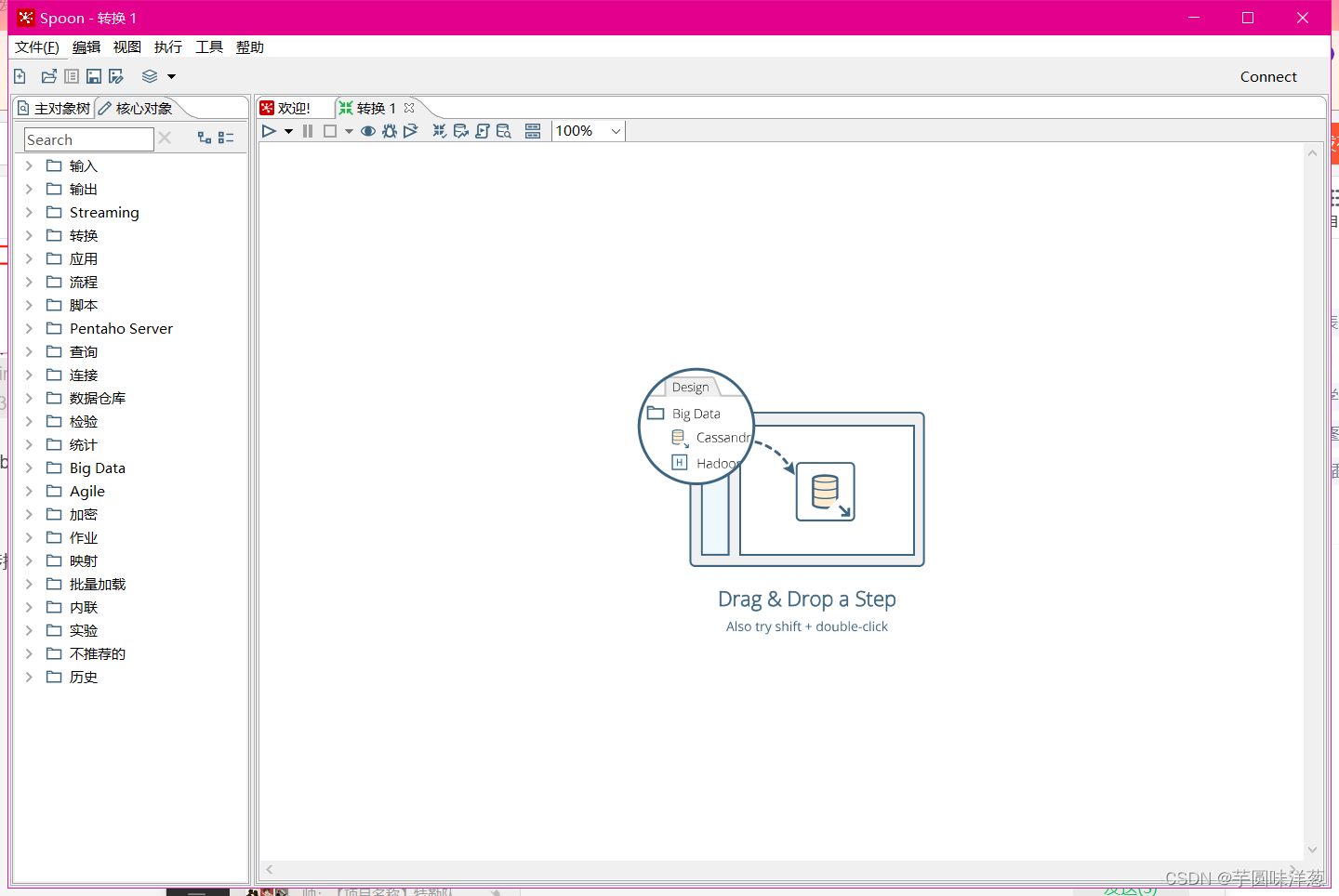Click the Search steps field
The image size is (1339, 896).
88,139
